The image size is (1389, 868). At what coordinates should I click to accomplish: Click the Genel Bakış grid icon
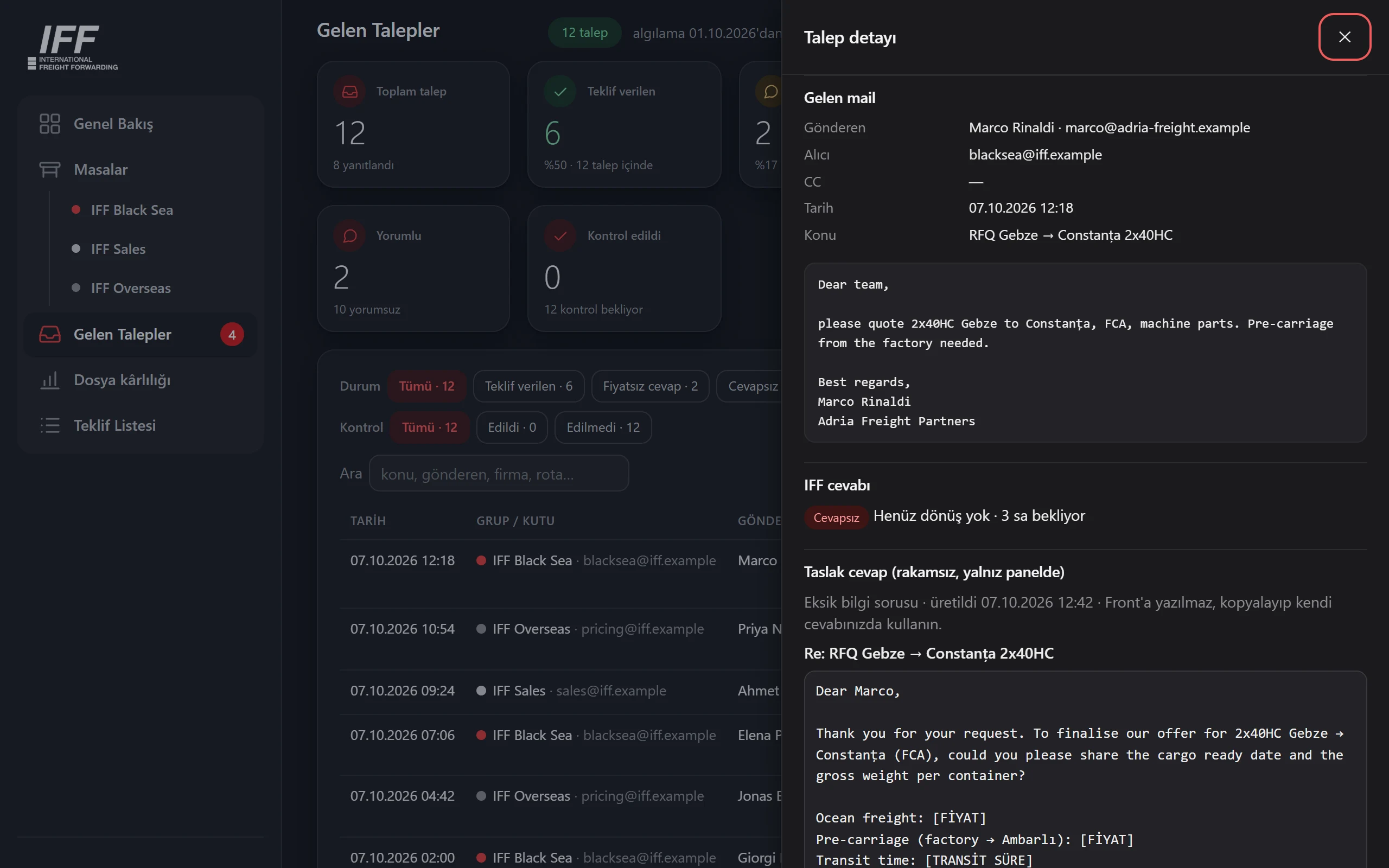pyautogui.click(x=49, y=124)
